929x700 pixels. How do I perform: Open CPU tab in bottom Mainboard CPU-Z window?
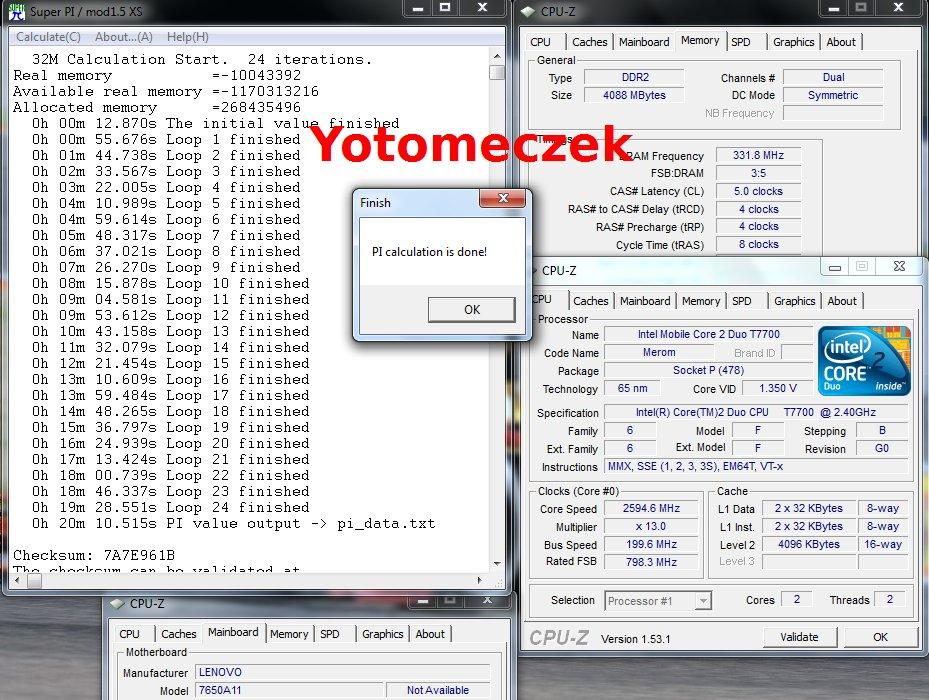[x=129, y=634]
